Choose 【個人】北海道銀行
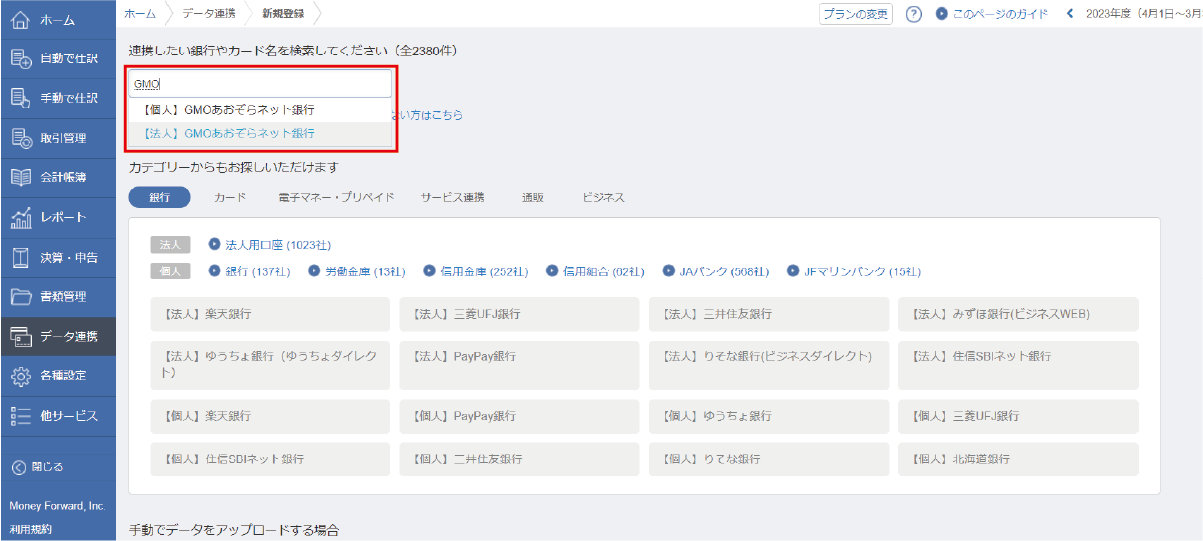Image resolution: width=1203 pixels, height=541 pixels. (x=1018, y=459)
